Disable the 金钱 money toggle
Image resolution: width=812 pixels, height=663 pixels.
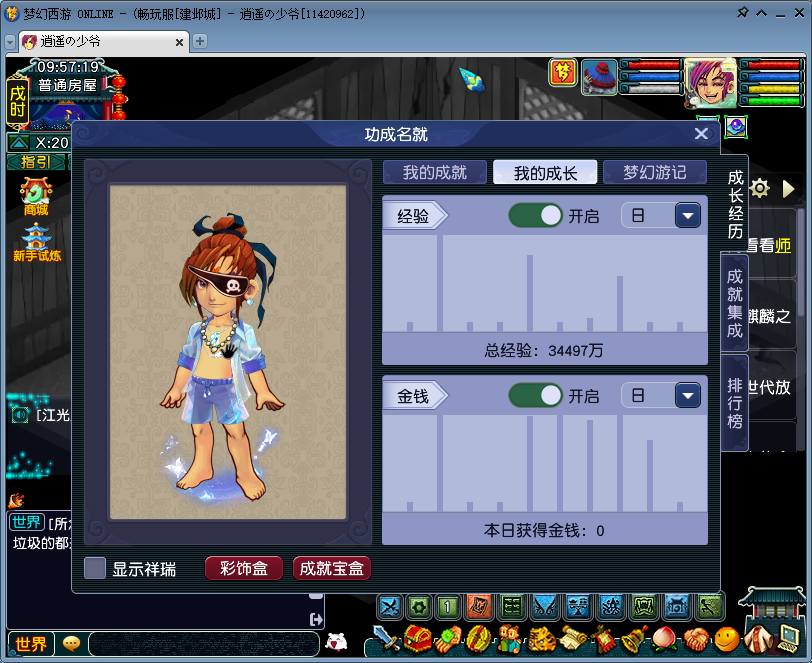point(534,395)
